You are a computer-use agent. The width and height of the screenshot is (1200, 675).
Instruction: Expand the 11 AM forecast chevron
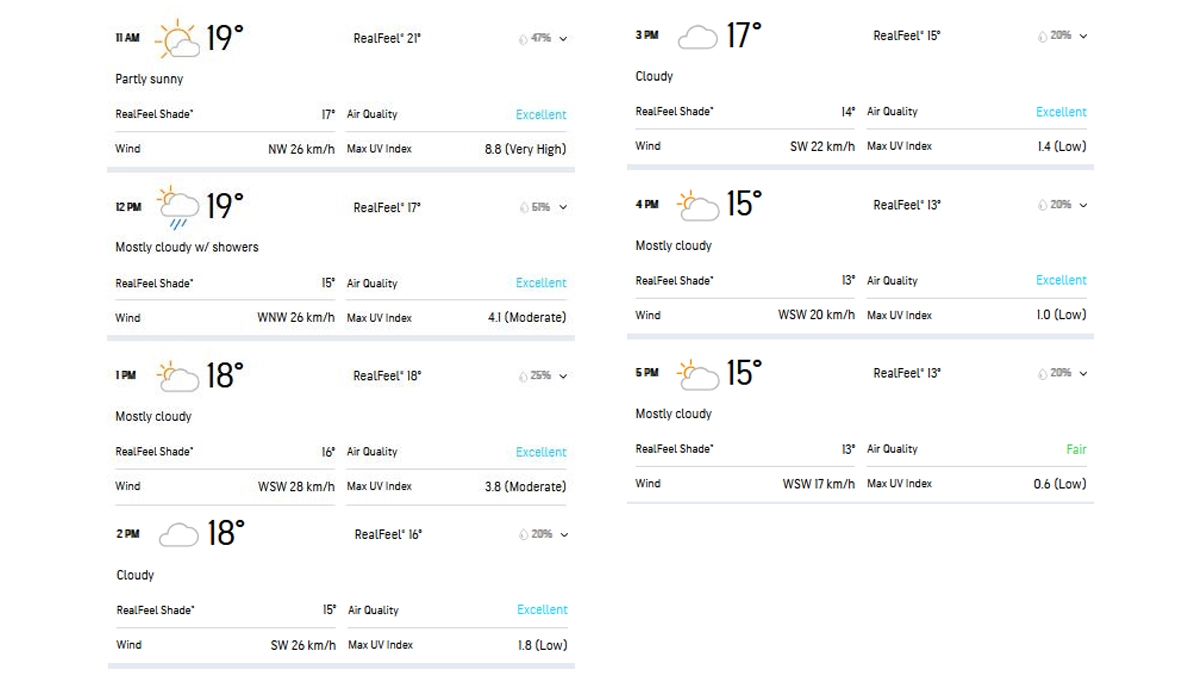564,39
